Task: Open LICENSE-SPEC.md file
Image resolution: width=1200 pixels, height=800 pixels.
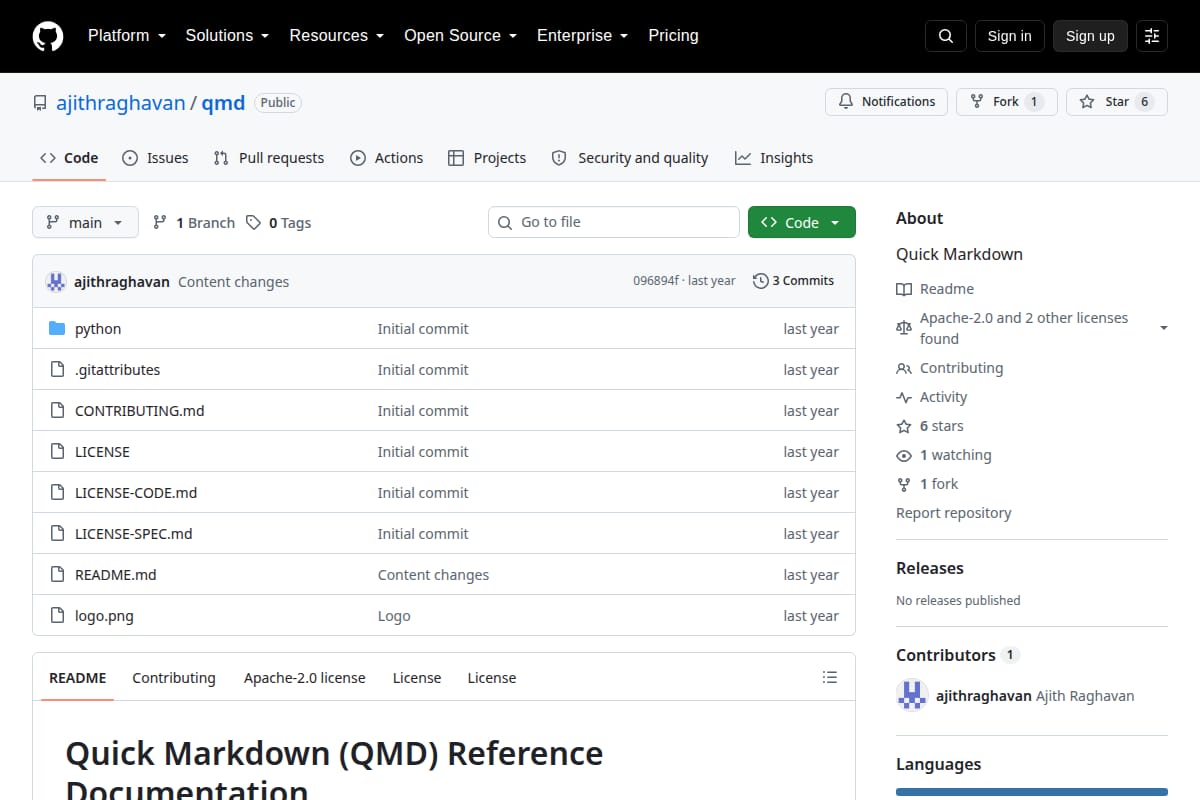Action: tap(134, 534)
